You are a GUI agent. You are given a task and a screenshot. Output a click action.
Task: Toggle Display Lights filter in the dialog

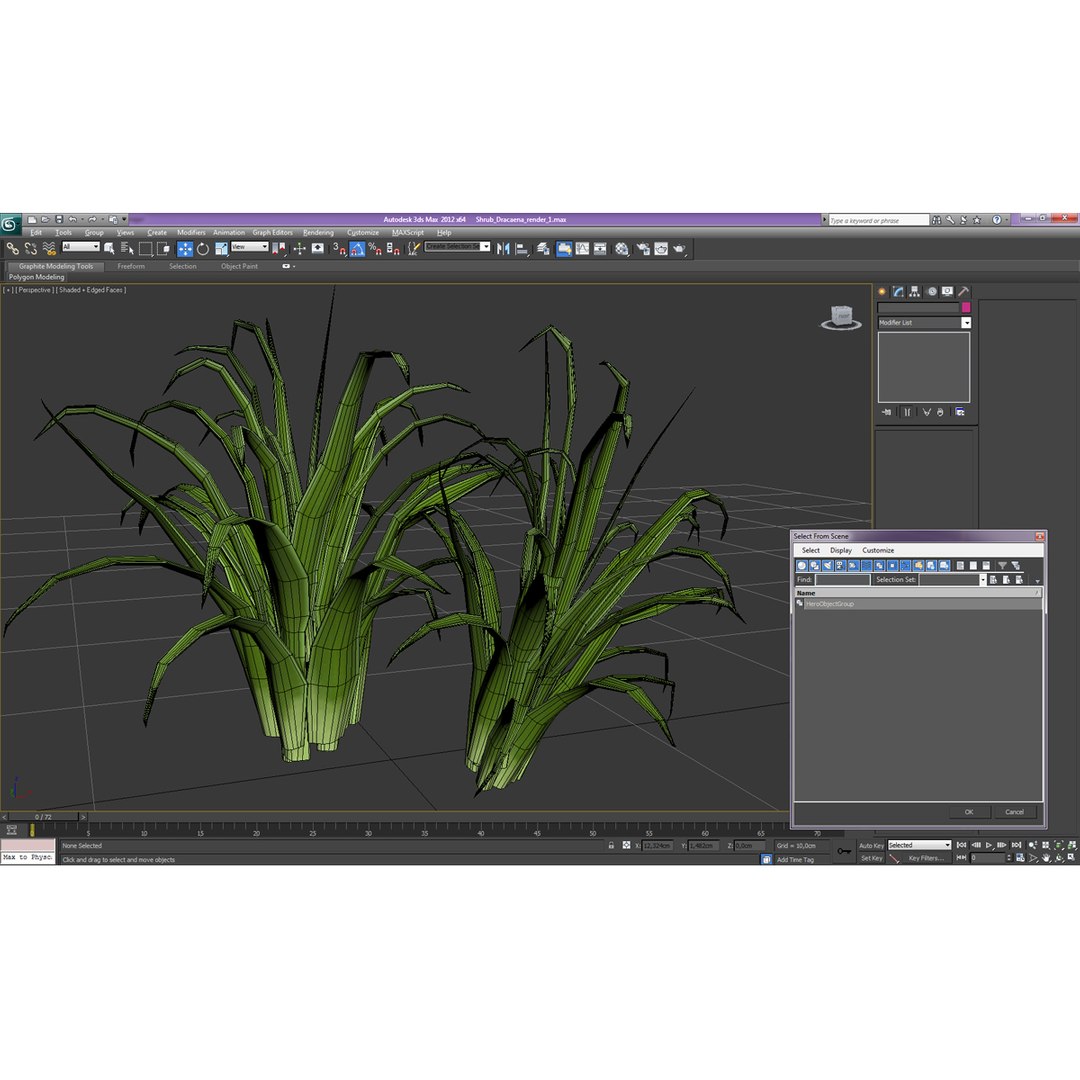pyautogui.click(x=828, y=565)
